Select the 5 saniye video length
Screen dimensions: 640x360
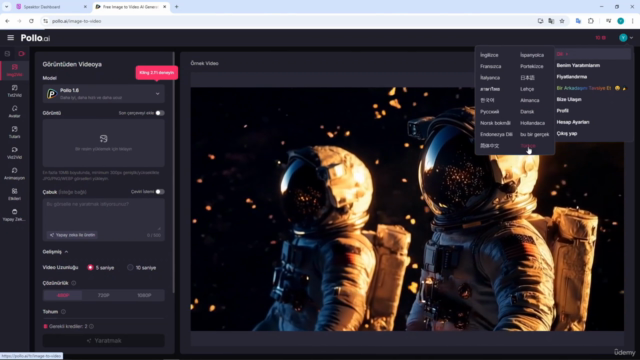(101, 268)
